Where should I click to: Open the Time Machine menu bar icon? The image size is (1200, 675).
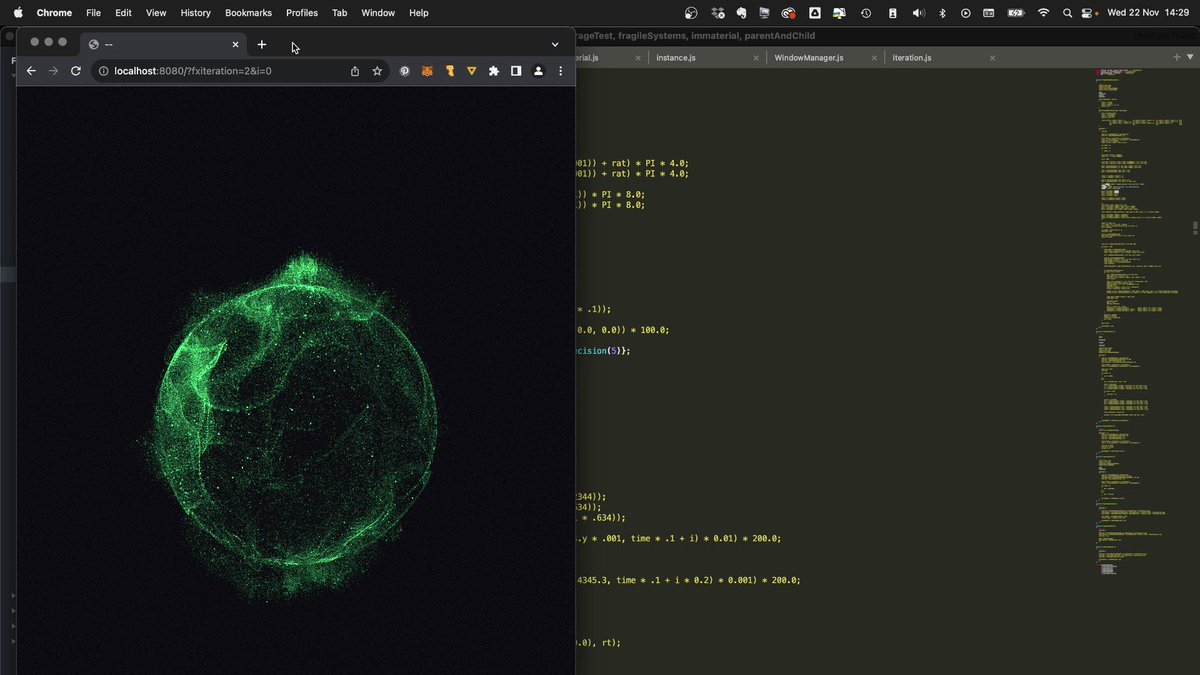coord(866,13)
